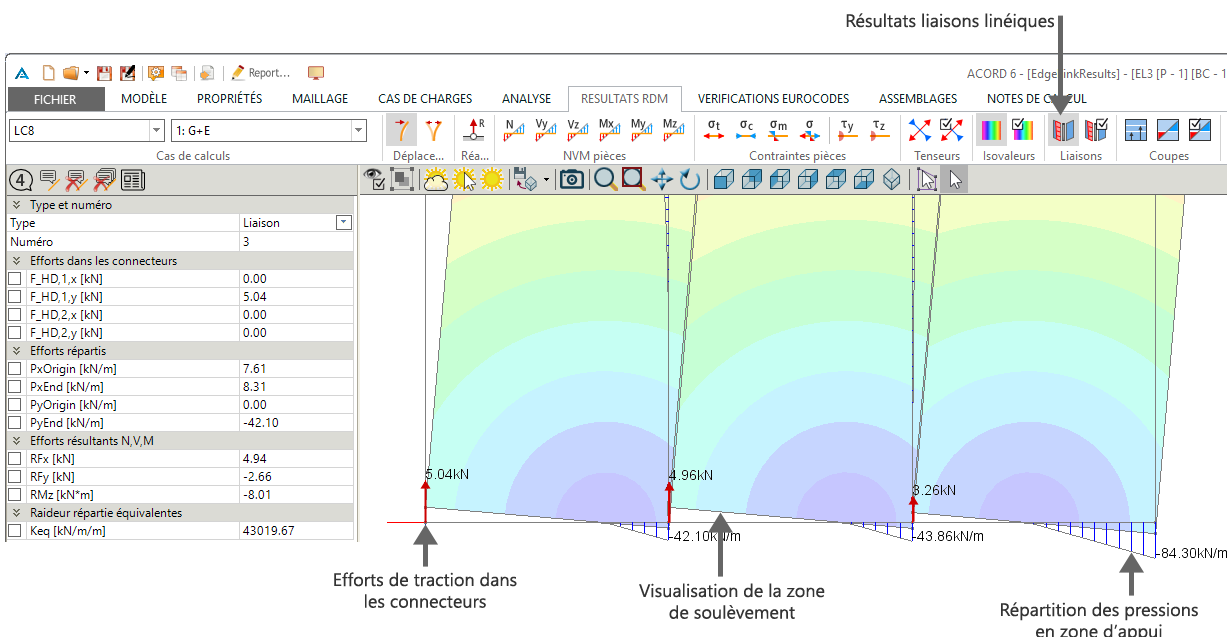This screenshot has width=1230, height=637.
Task: Show τy shear stress results
Action: click(x=847, y=129)
